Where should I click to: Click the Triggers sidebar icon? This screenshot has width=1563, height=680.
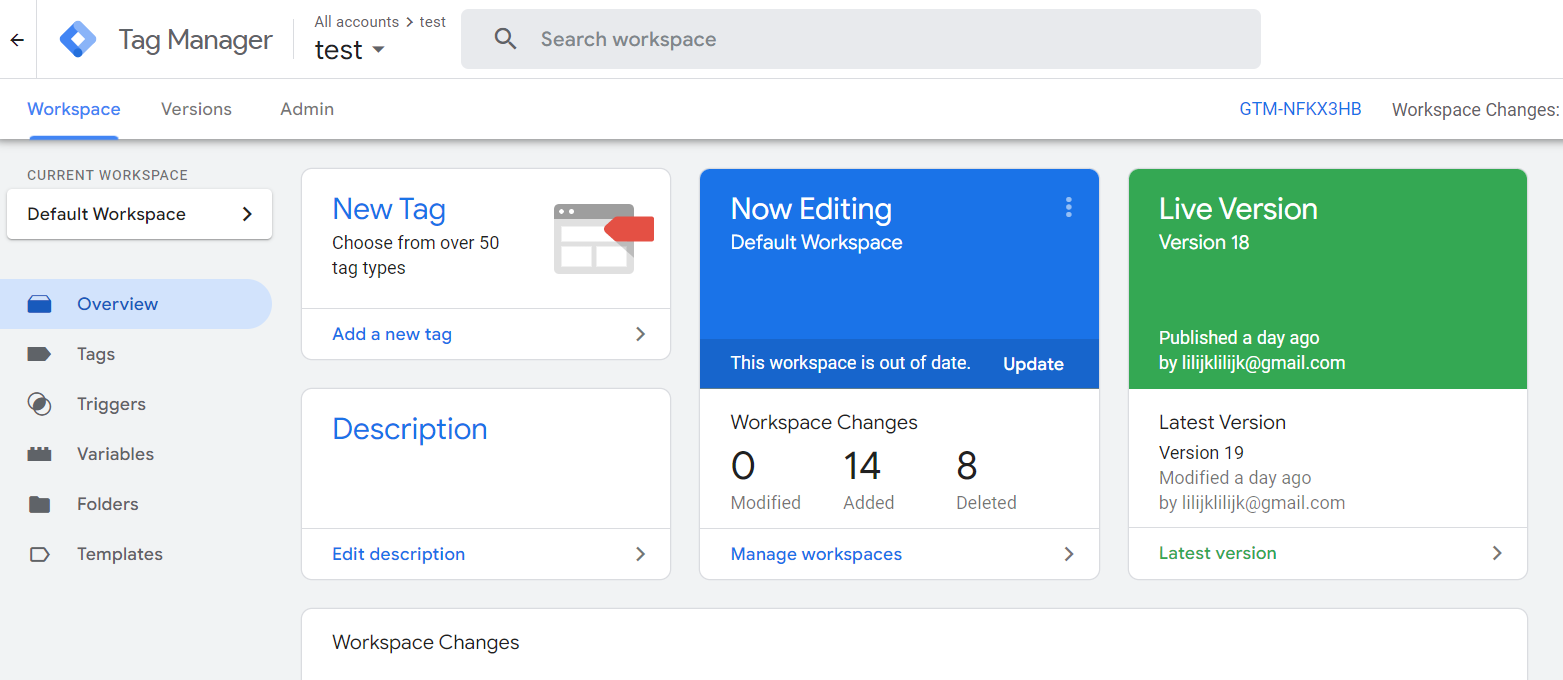[40, 404]
